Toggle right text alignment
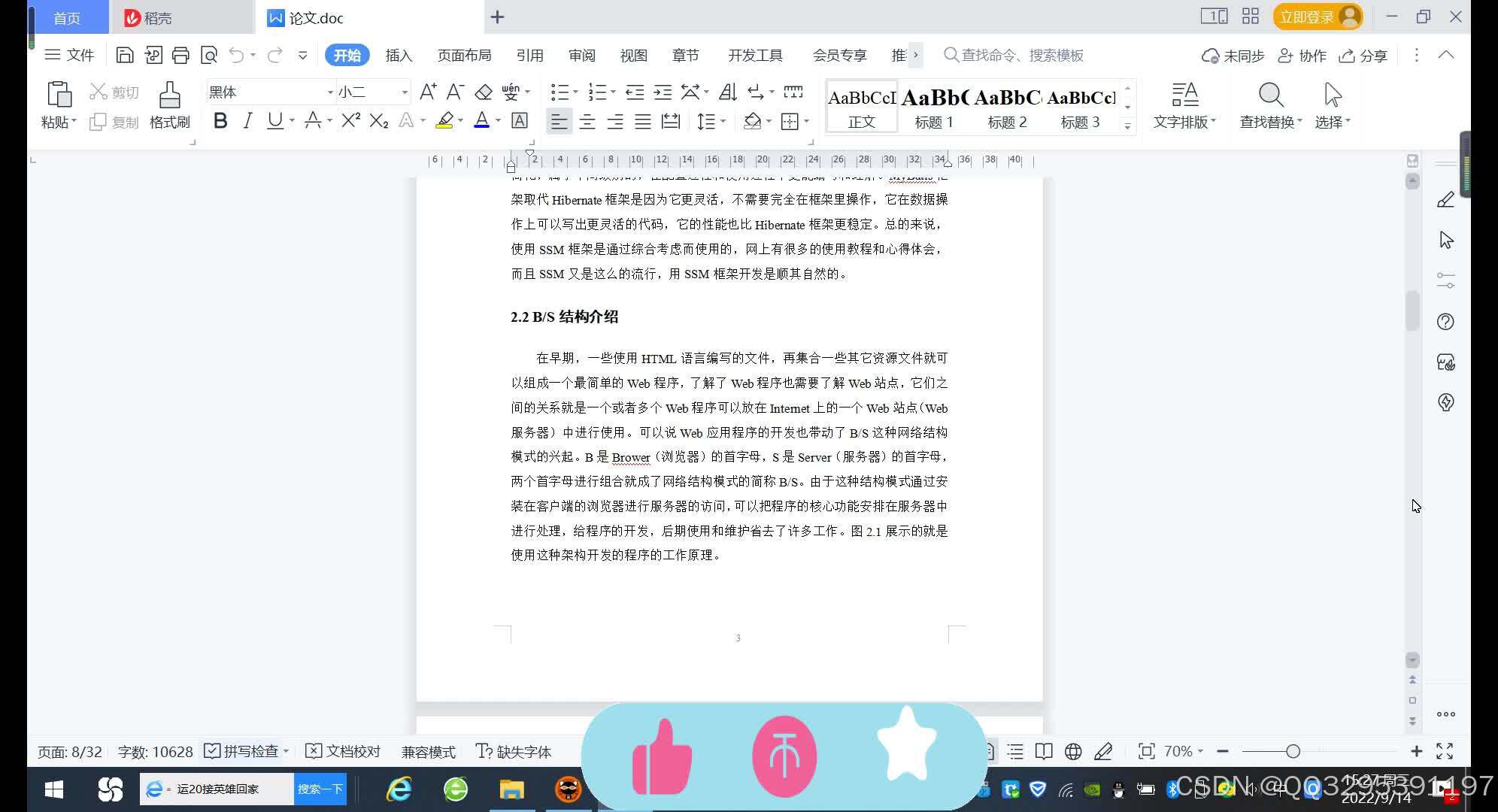 point(615,121)
